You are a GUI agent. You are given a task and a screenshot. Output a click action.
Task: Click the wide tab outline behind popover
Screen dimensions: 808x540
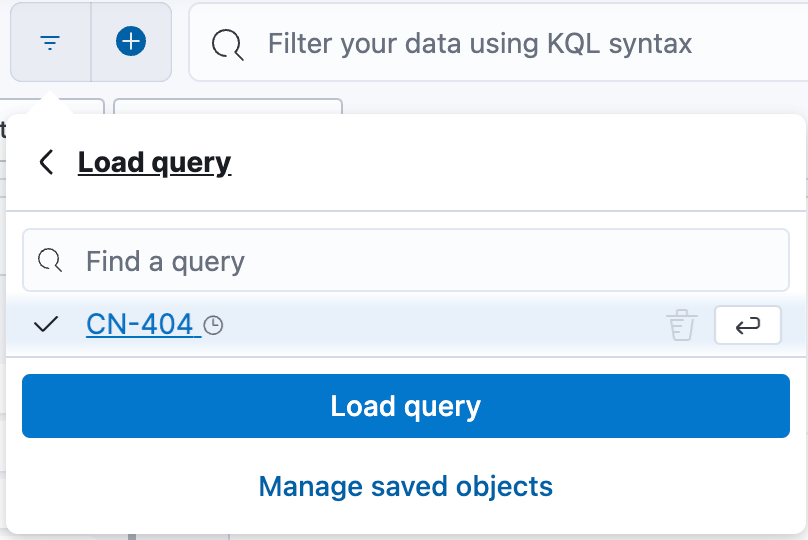(x=228, y=106)
